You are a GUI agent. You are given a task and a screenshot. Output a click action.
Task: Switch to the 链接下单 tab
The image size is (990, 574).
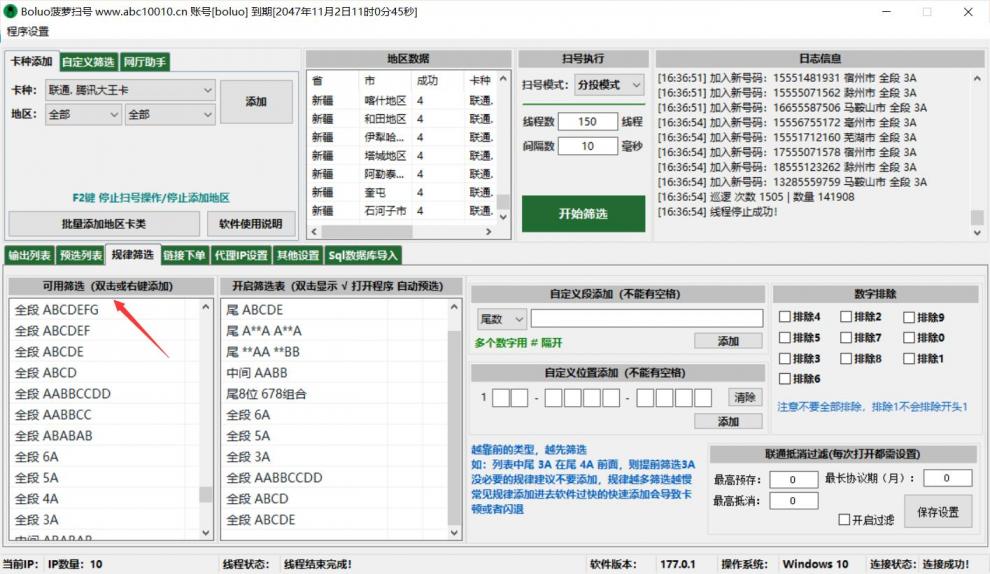point(184,255)
